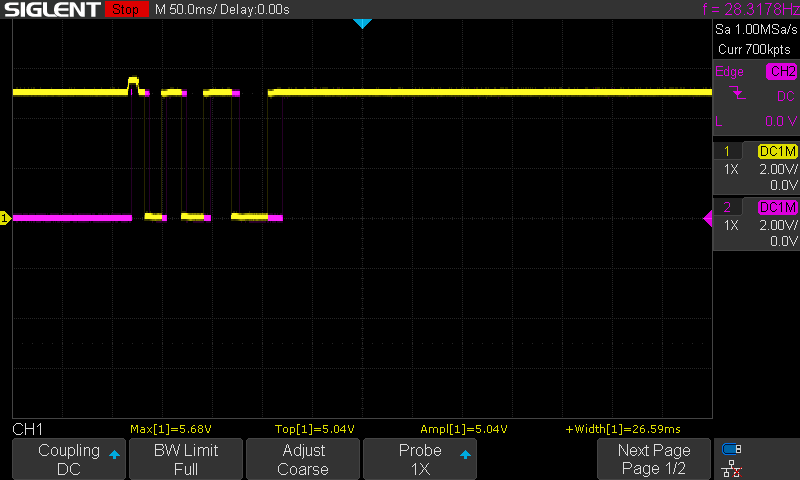Click the red Stop run status indicator
This screenshot has height=480, width=800.
(126, 9)
